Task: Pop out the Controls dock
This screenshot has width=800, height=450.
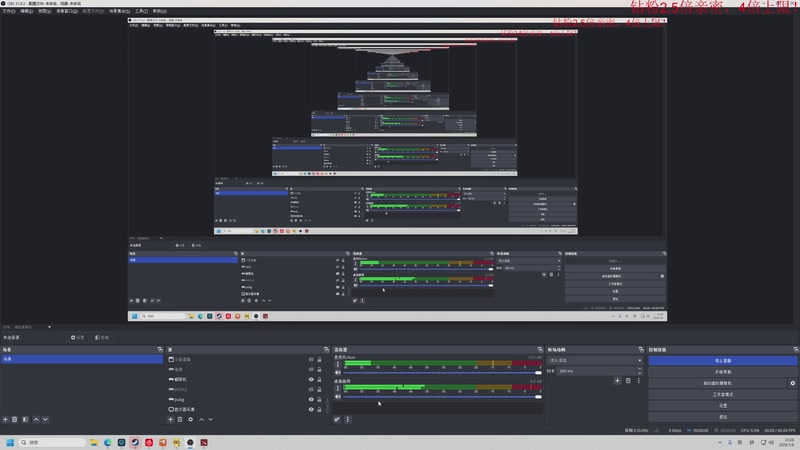Action: (795, 349)
